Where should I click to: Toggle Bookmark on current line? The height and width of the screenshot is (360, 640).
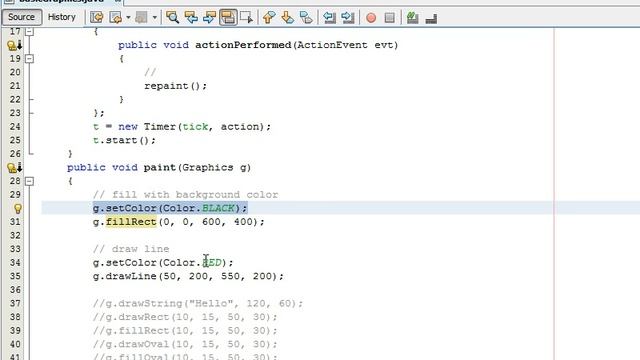(x=306, y=17)
